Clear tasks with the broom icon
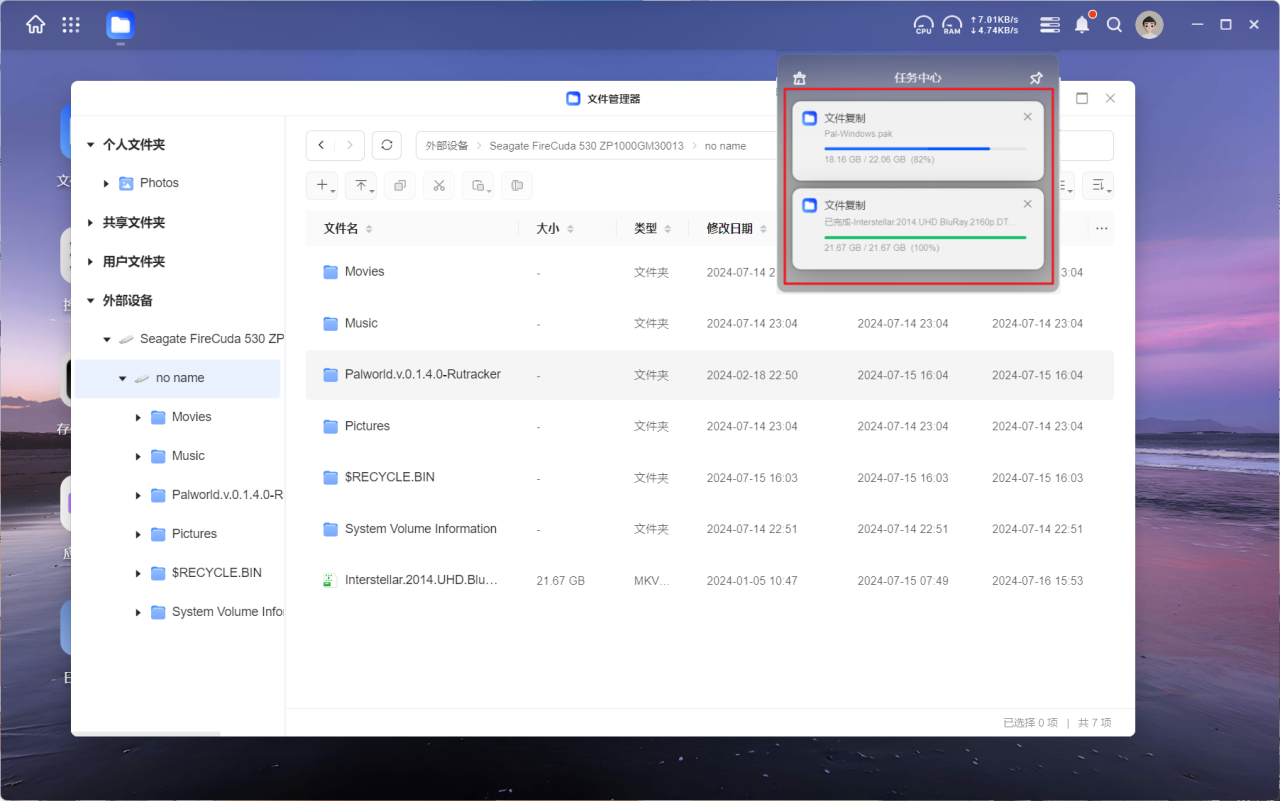 pyautogui.click(x=799, y=78)
